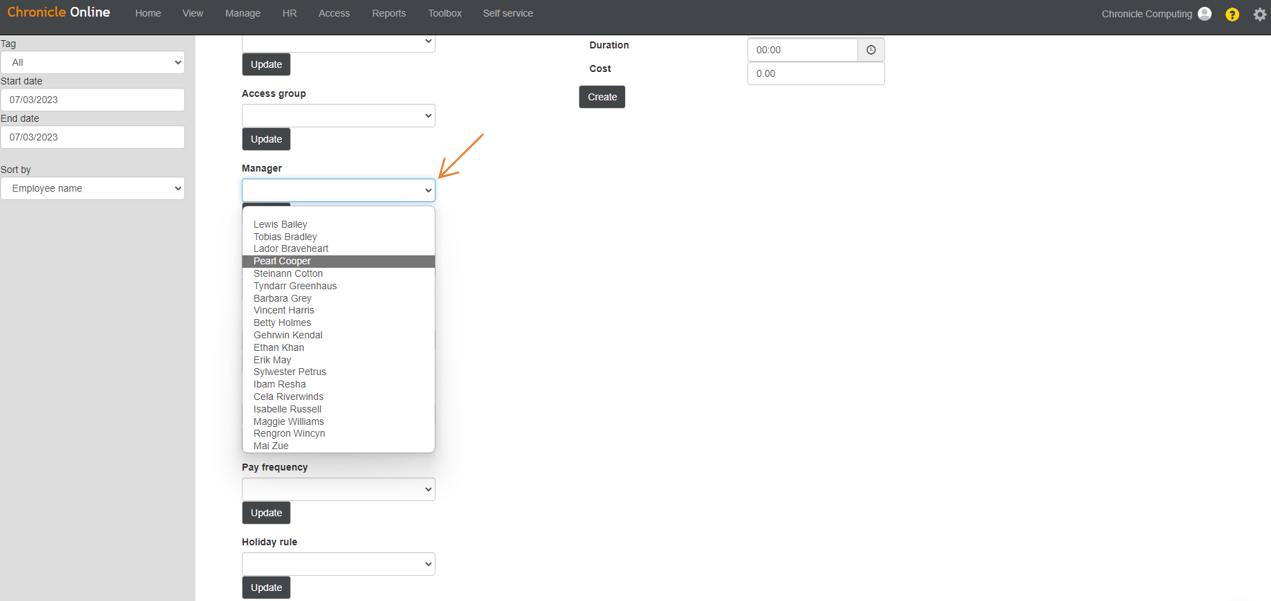Click the Cost input field

tap(814, 73)
